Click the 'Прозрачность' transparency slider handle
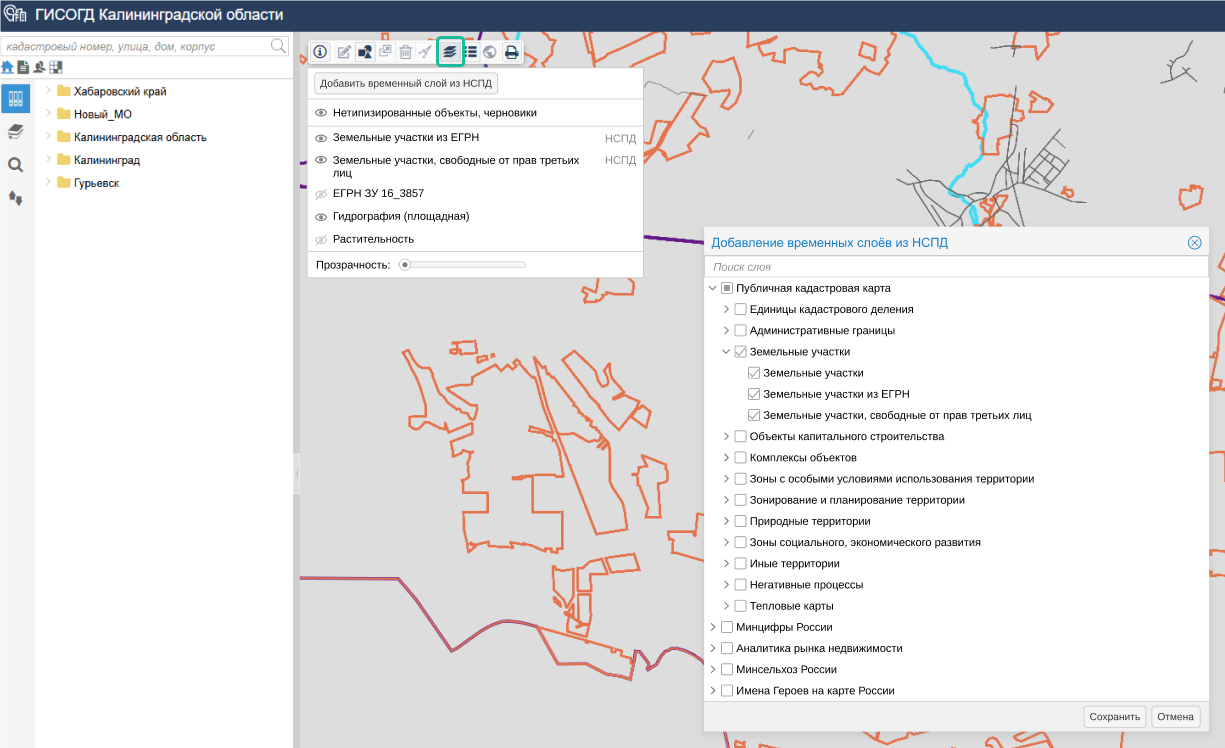This screenshot has width=1225, height=748. (404, 265)
